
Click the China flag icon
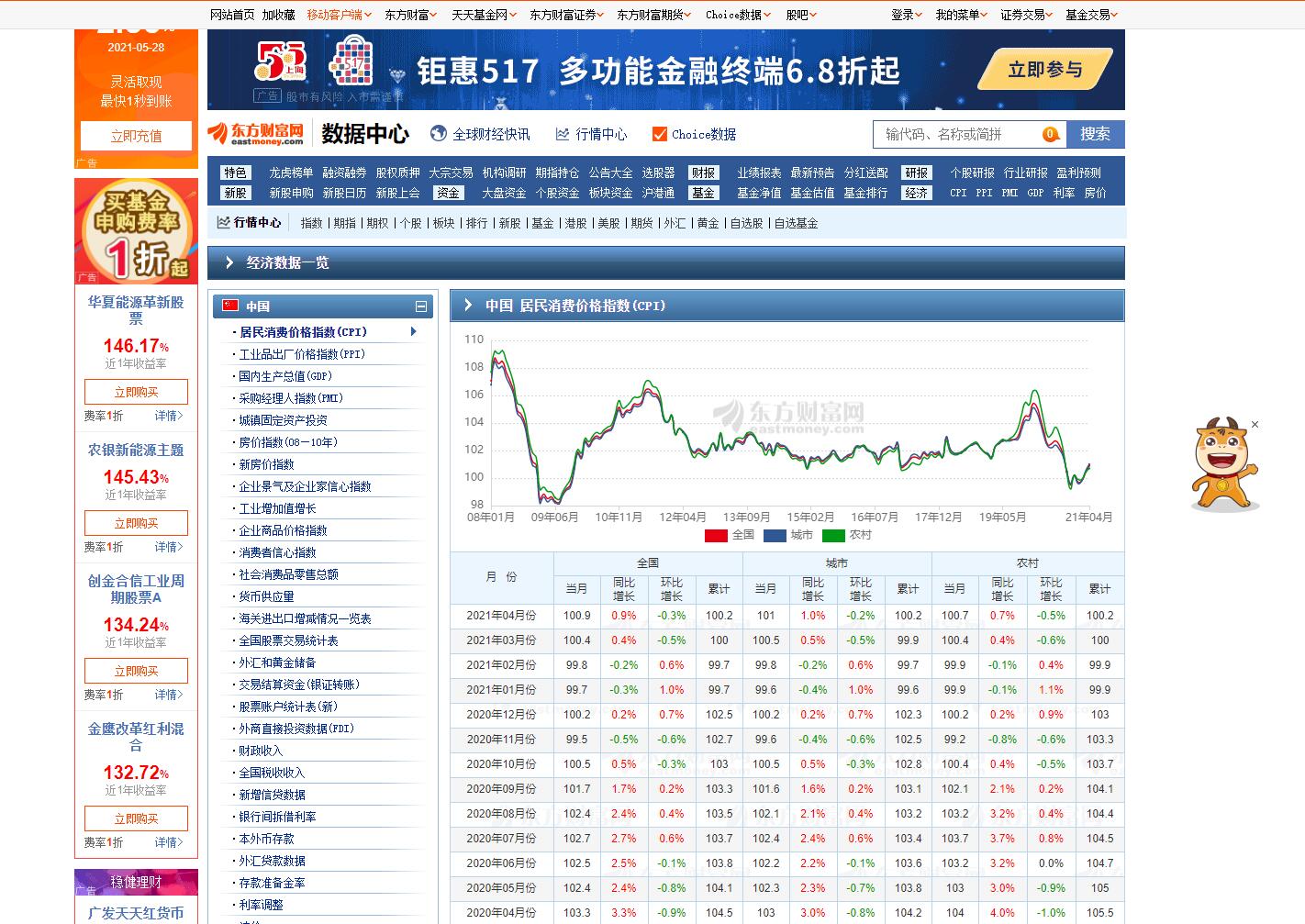tap(230, 306)
